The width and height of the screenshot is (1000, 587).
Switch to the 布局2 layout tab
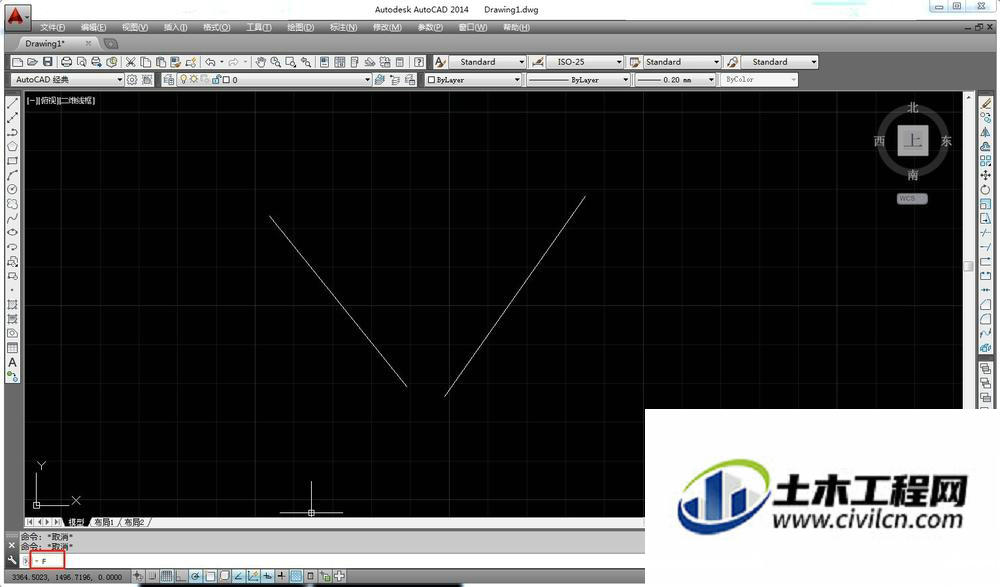pos(135,522)
